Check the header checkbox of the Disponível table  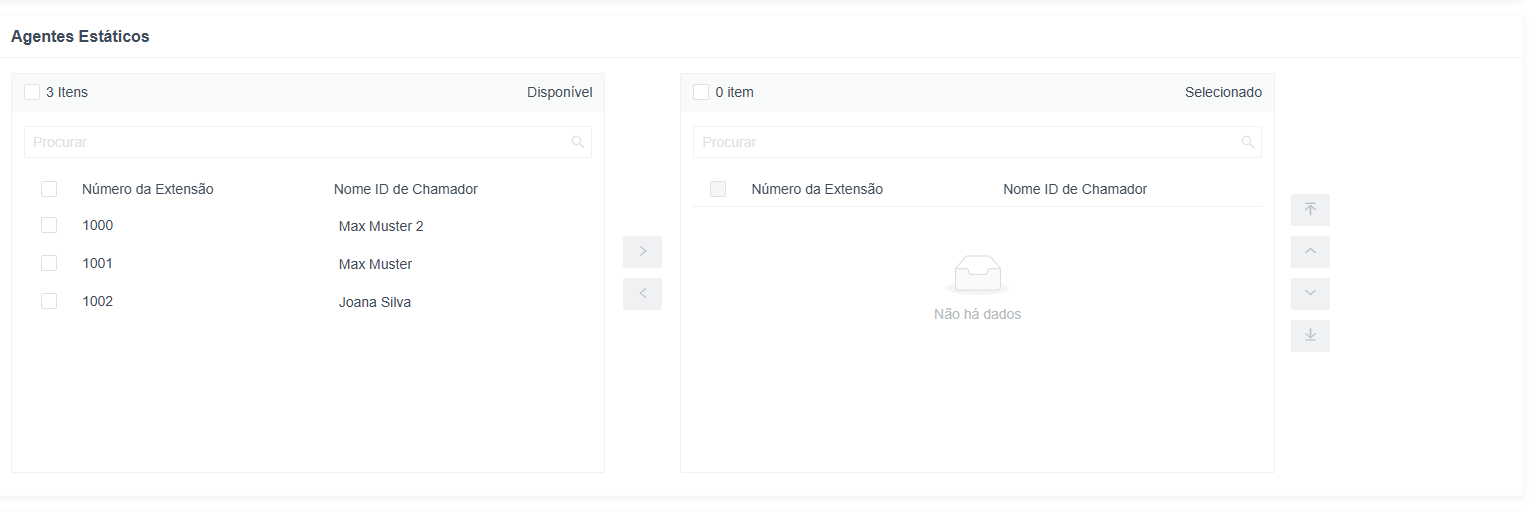pyautogui.click(x=49, y=189)
